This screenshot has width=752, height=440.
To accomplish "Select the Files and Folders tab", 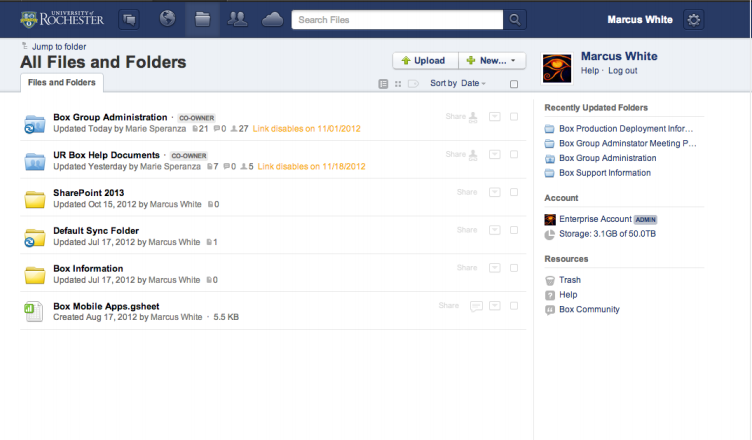I will (62, 83).
